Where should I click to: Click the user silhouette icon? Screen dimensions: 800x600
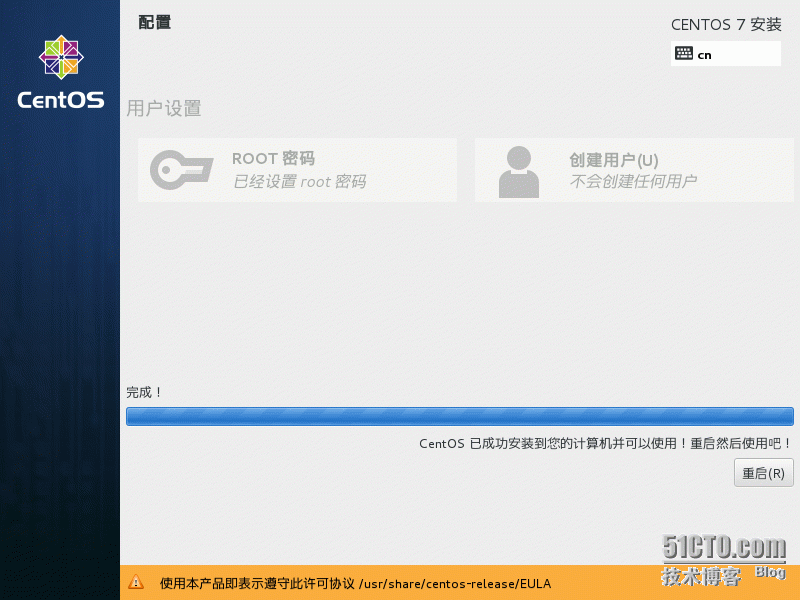[518, 171]
